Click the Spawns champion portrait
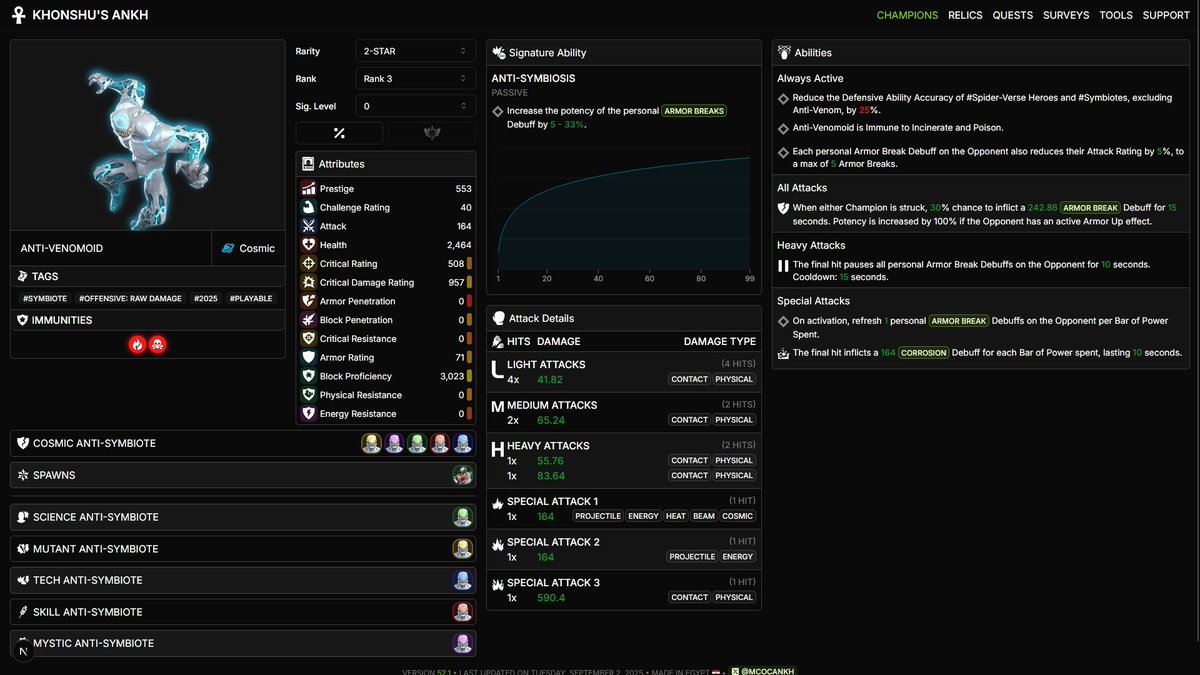 [462, 475]
